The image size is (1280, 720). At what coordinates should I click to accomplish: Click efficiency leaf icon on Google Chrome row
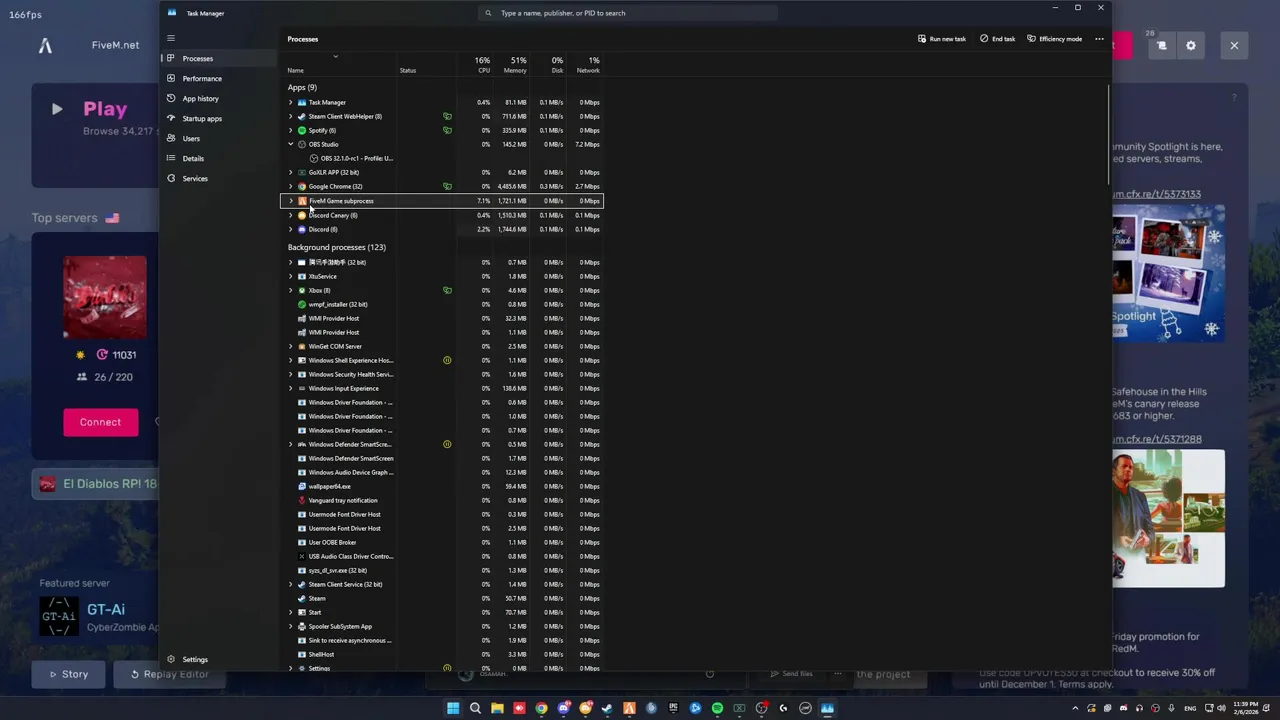447,186
